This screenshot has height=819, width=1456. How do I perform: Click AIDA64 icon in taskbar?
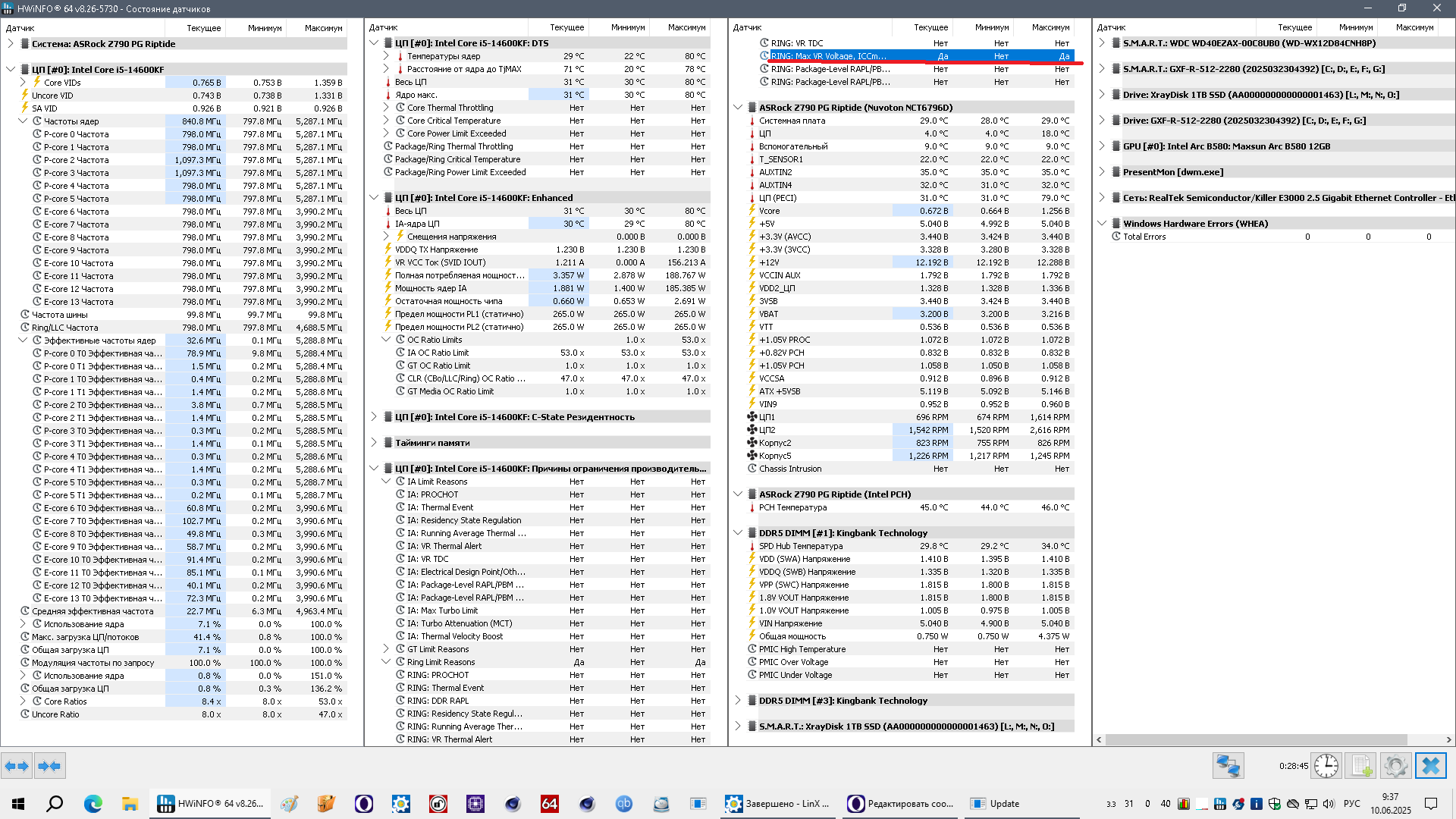(549, 804)
